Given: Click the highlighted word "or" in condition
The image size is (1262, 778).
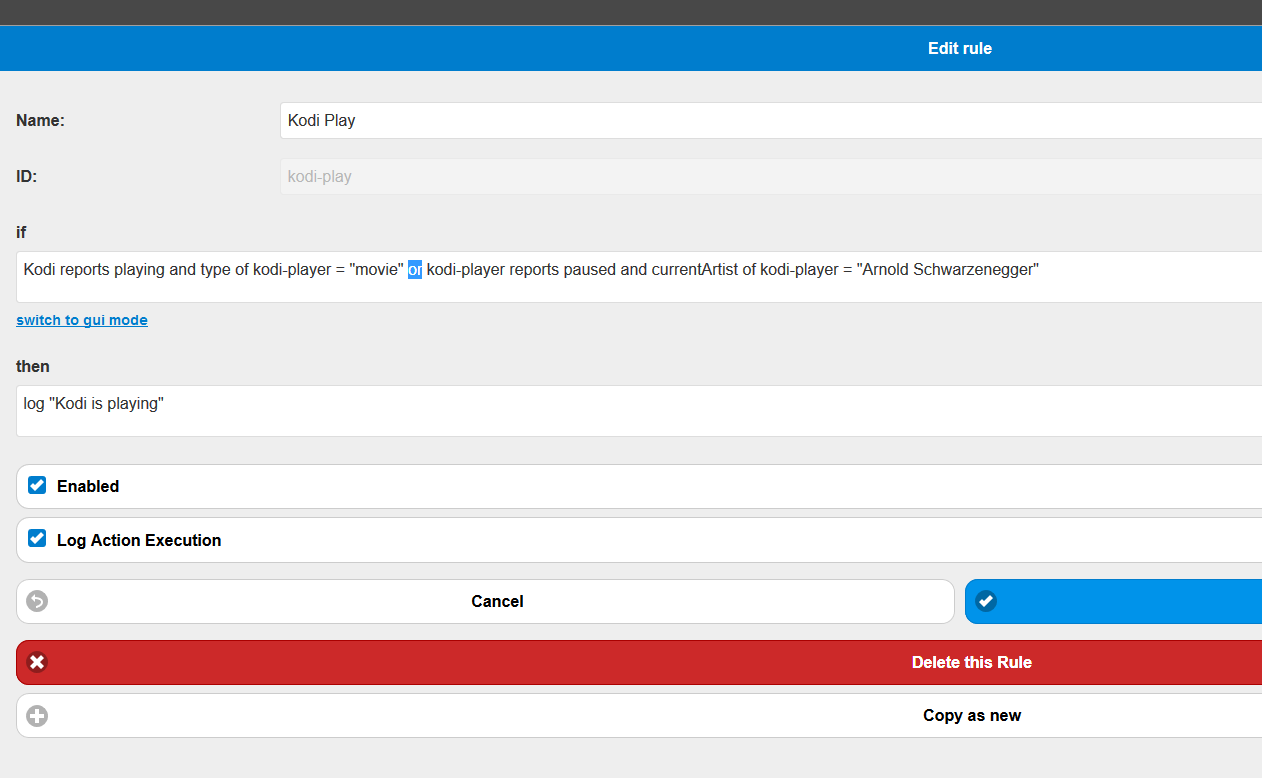Looking at the screenshot, I should pyautogui.click(x=415, y=269).
